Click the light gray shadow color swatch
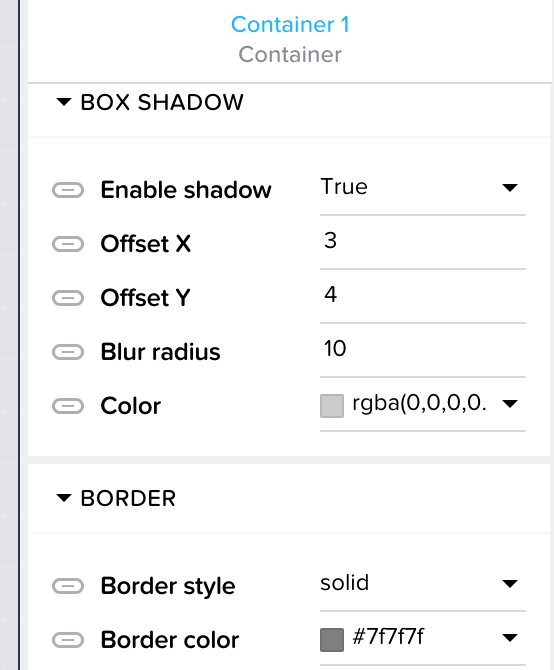The image size is (554, 670). (x=332, y=406)
